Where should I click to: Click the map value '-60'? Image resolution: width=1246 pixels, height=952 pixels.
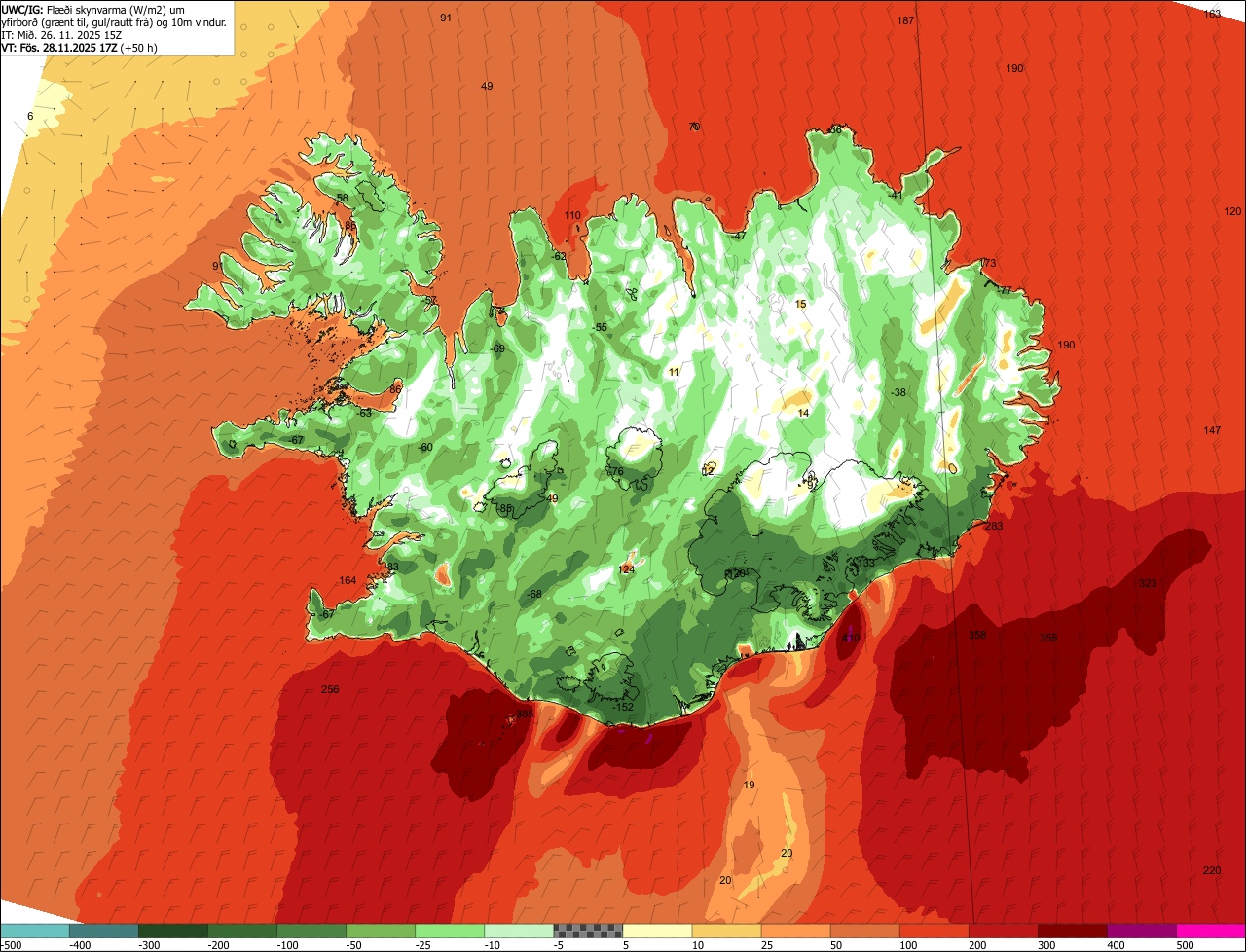point(424,447)
